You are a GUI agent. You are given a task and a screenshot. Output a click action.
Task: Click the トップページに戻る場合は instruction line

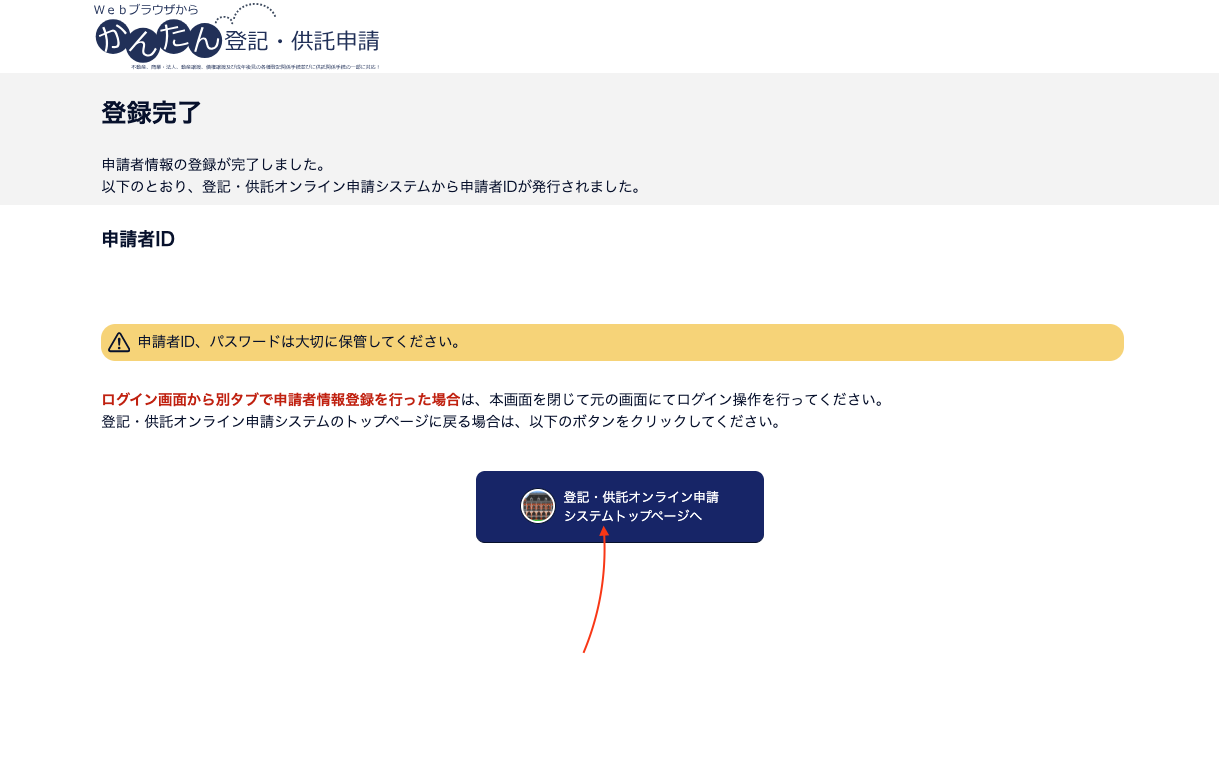pos(440,422)
